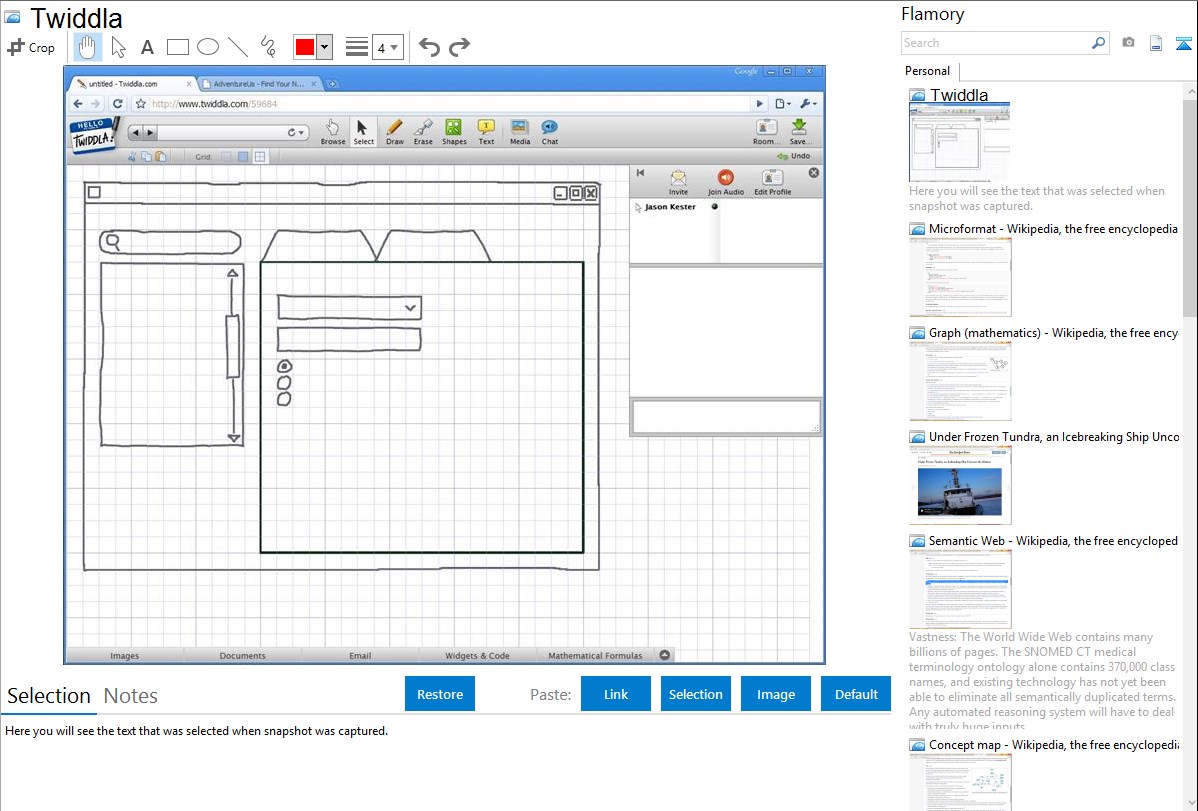
Task: Click the paste Link button
Action: [x=616, y=694]
